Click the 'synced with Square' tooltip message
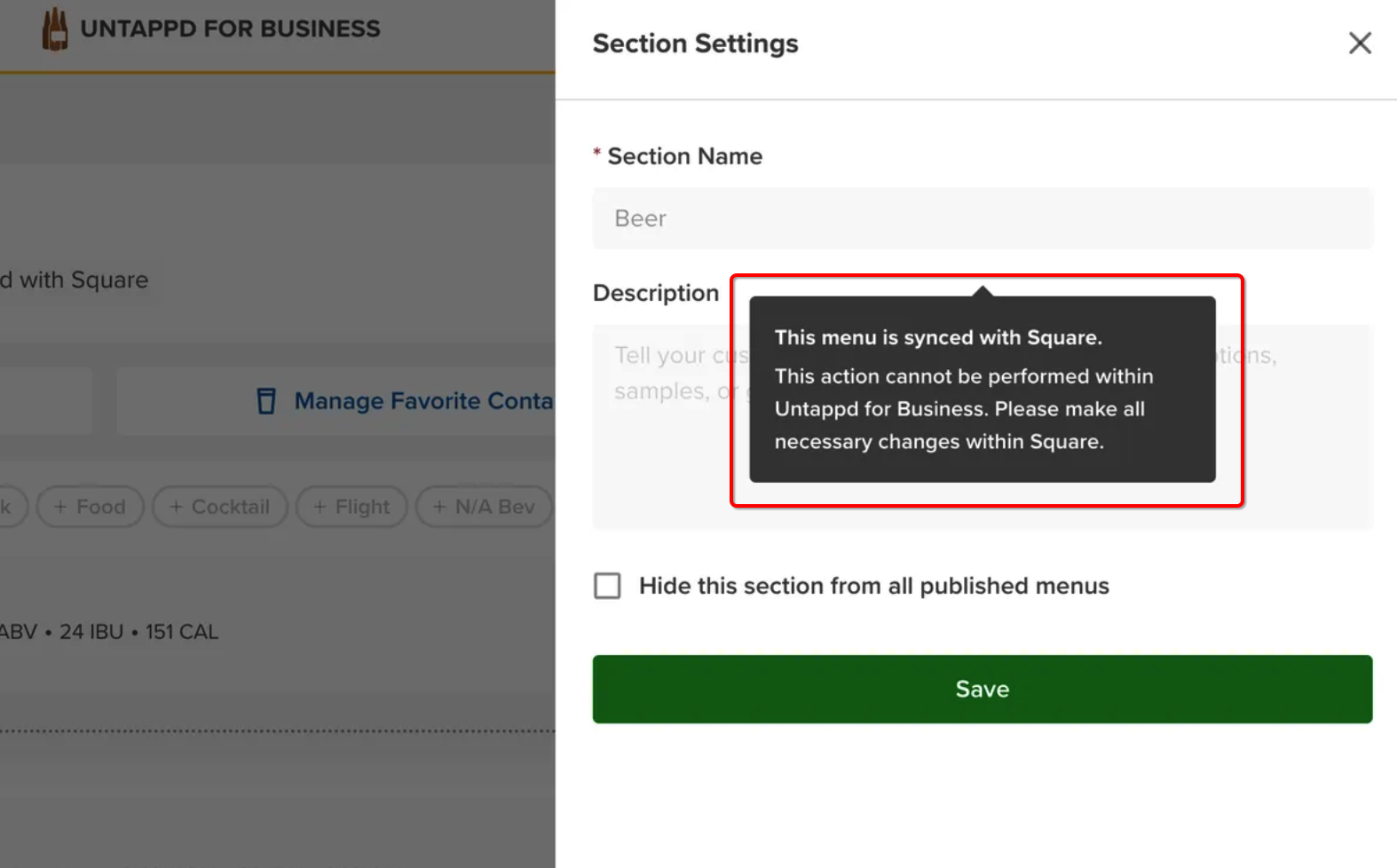Screen dimensions: 1397x868 point(982,391)
